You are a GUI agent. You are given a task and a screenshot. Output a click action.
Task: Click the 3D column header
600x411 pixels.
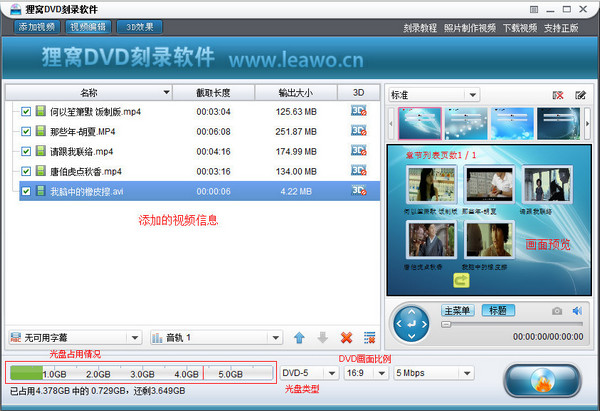click(359, 93)
